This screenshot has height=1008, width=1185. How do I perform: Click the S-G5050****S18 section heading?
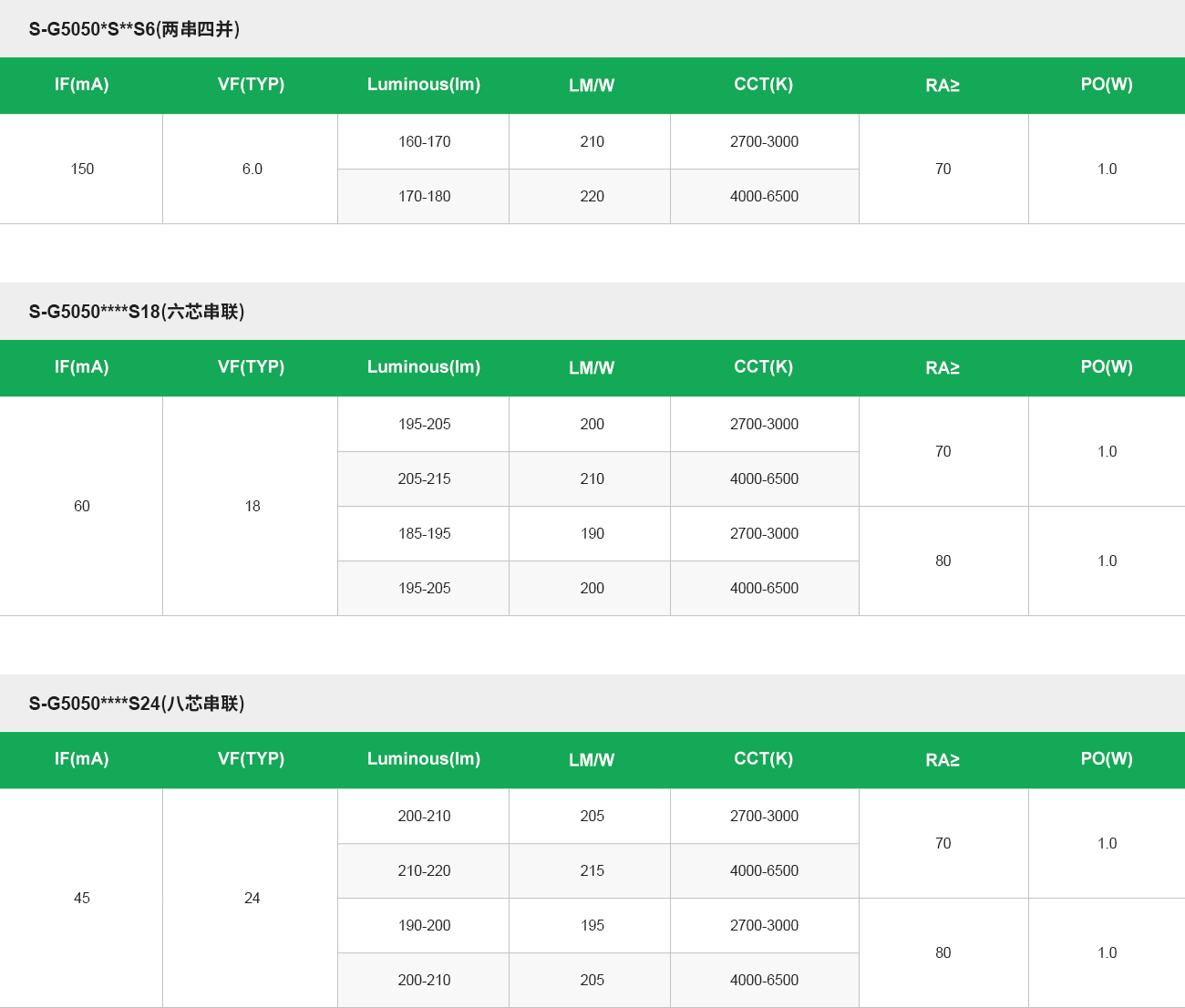(x=137, y=312)
